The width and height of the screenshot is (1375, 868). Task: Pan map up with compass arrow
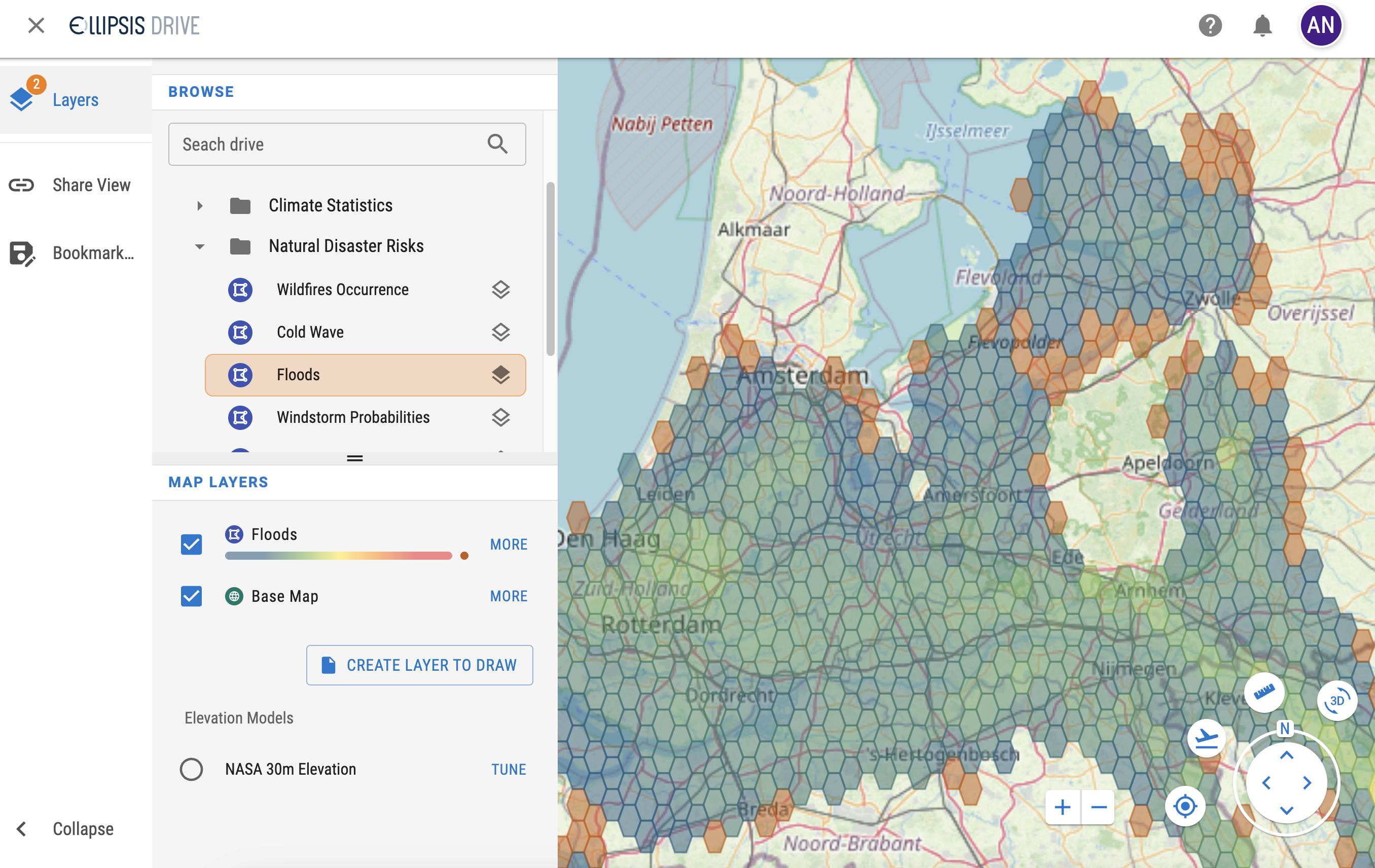coord(1286,755)
